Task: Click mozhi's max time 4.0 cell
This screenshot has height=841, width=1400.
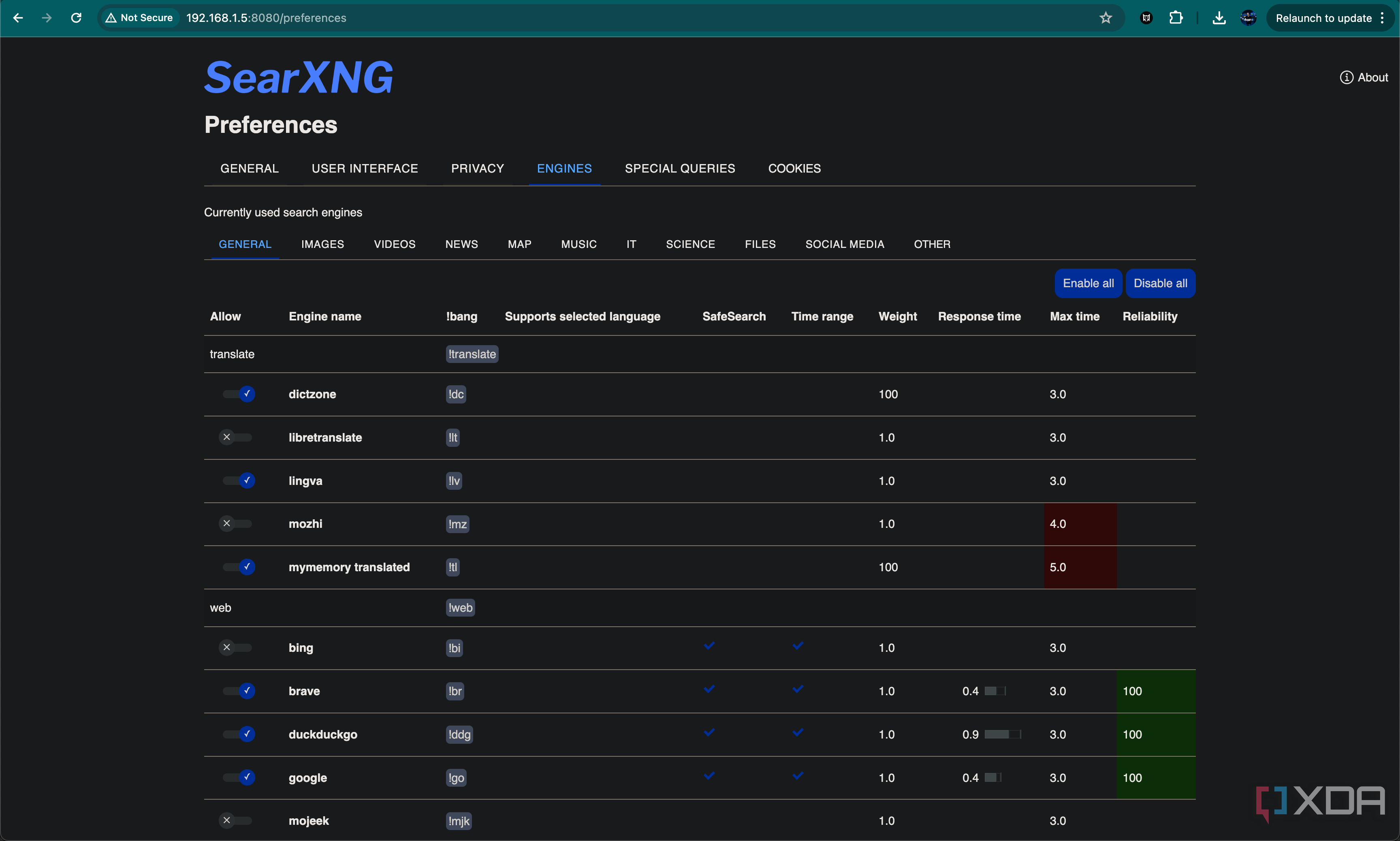Action: pyautogui.click(x=1080, y=524)
